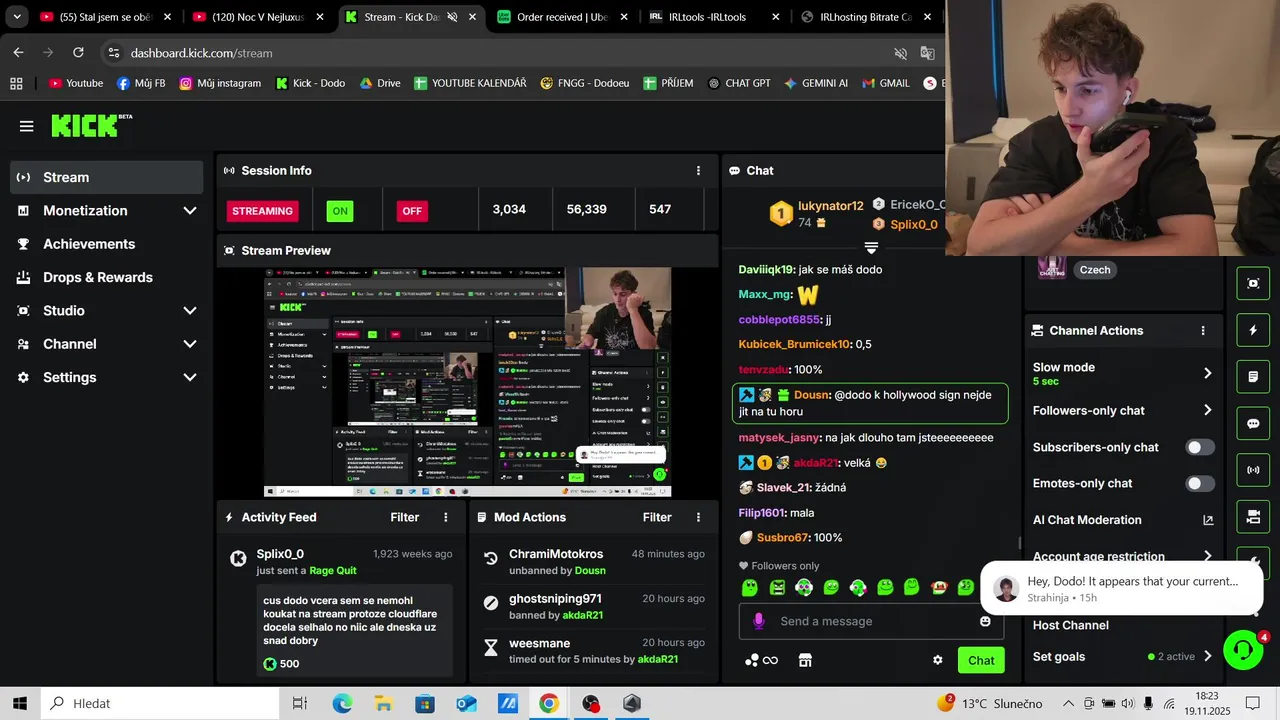Click the document note icon in right strip

1253,377
